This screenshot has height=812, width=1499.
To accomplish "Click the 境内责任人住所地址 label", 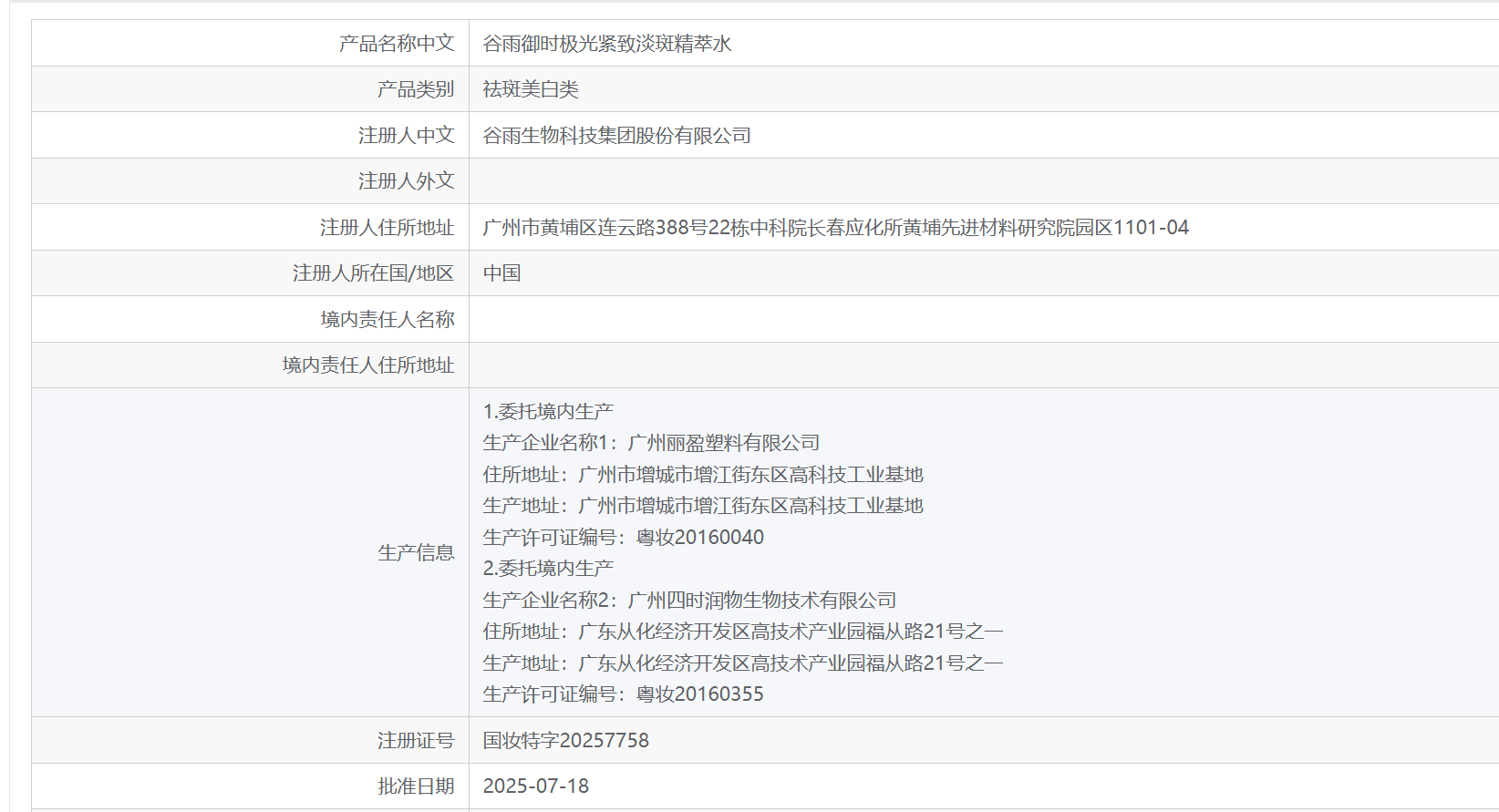I will (x=367, y=365).
